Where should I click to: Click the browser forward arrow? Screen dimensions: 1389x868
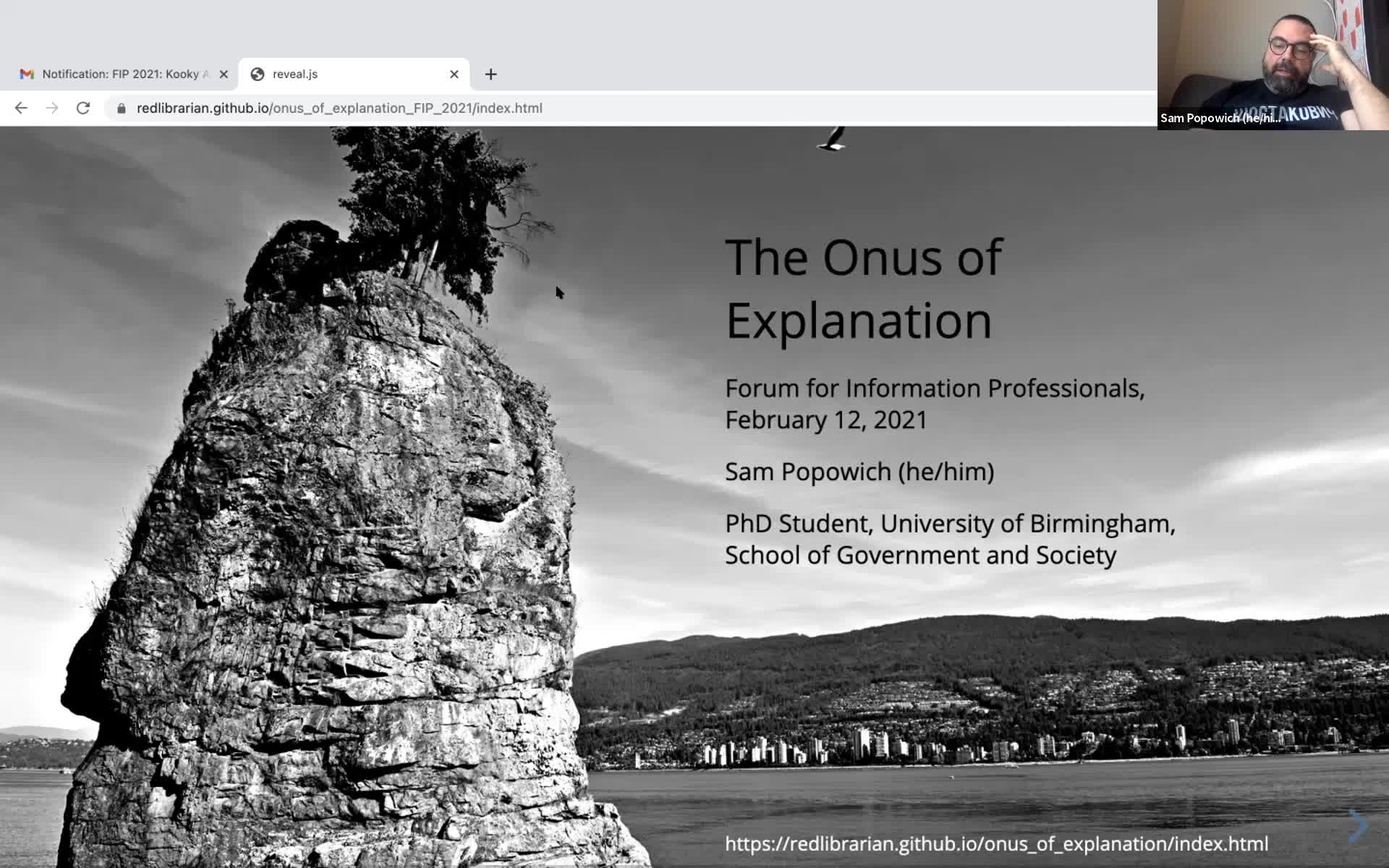pyautogui.click(x=52, y=108)
